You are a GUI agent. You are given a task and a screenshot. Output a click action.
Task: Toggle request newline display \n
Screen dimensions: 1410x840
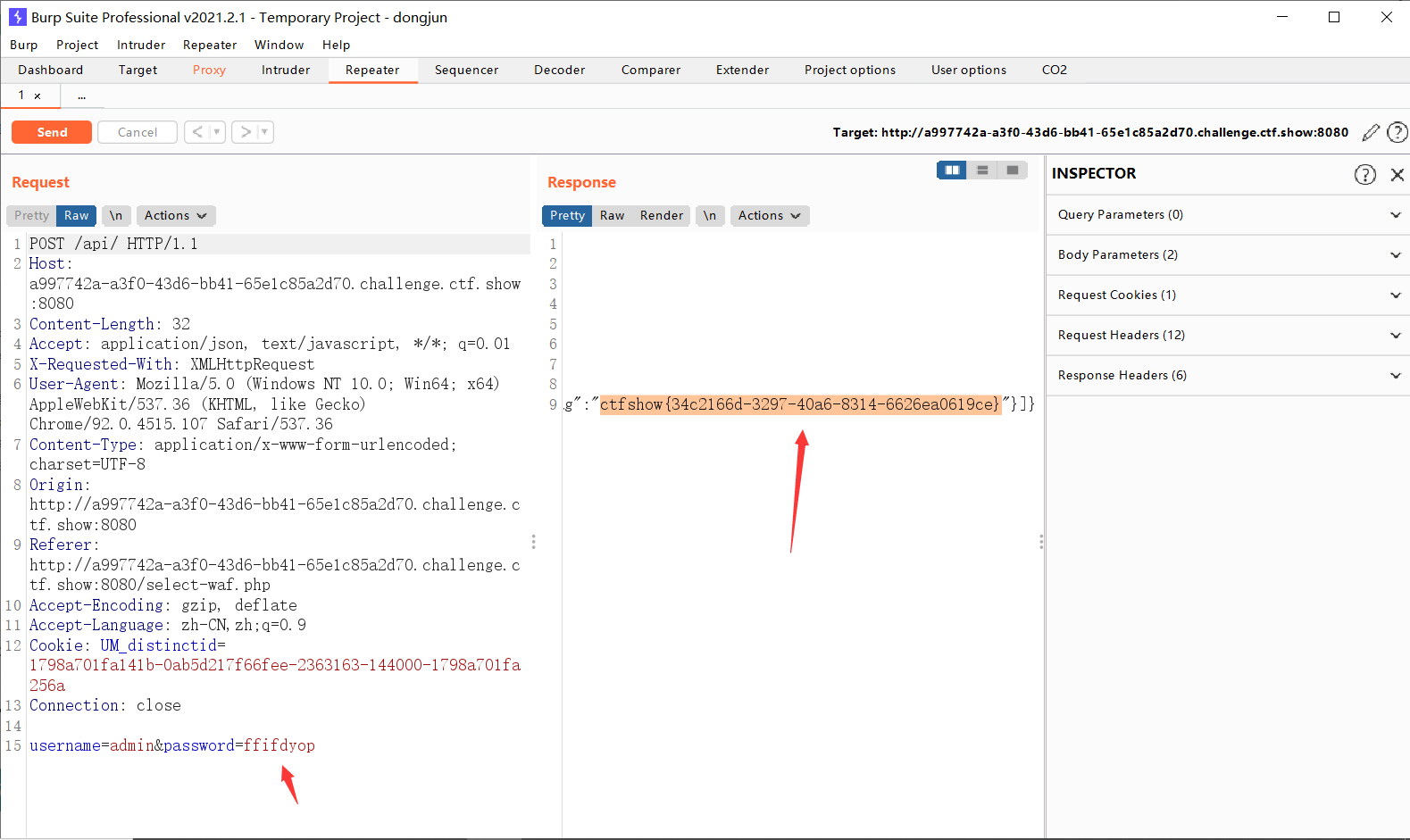click(116, 215)
